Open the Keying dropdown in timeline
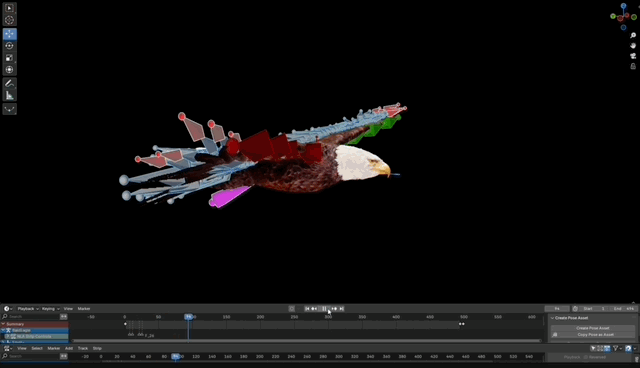The image size is (640, 368). (51, 309)
